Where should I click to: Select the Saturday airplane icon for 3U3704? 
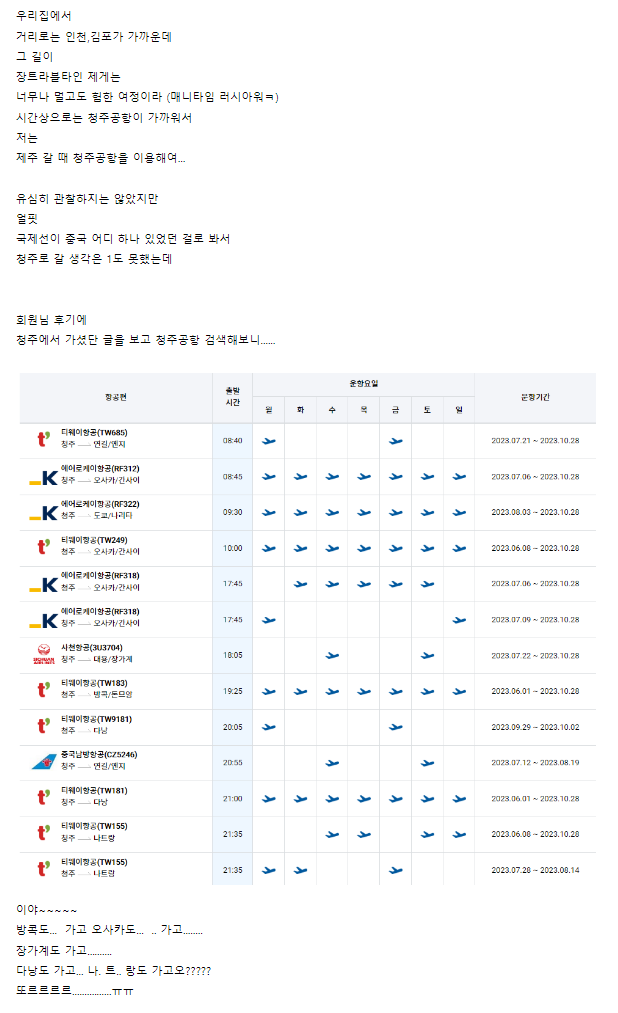[428, 656]
